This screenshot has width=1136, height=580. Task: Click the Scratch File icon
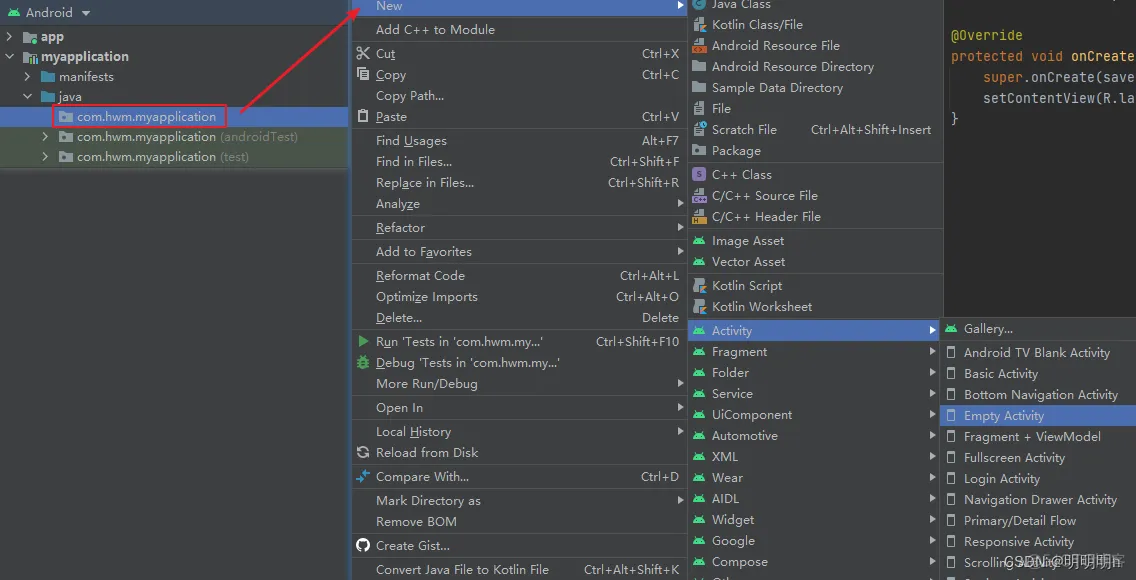[699, 130]
